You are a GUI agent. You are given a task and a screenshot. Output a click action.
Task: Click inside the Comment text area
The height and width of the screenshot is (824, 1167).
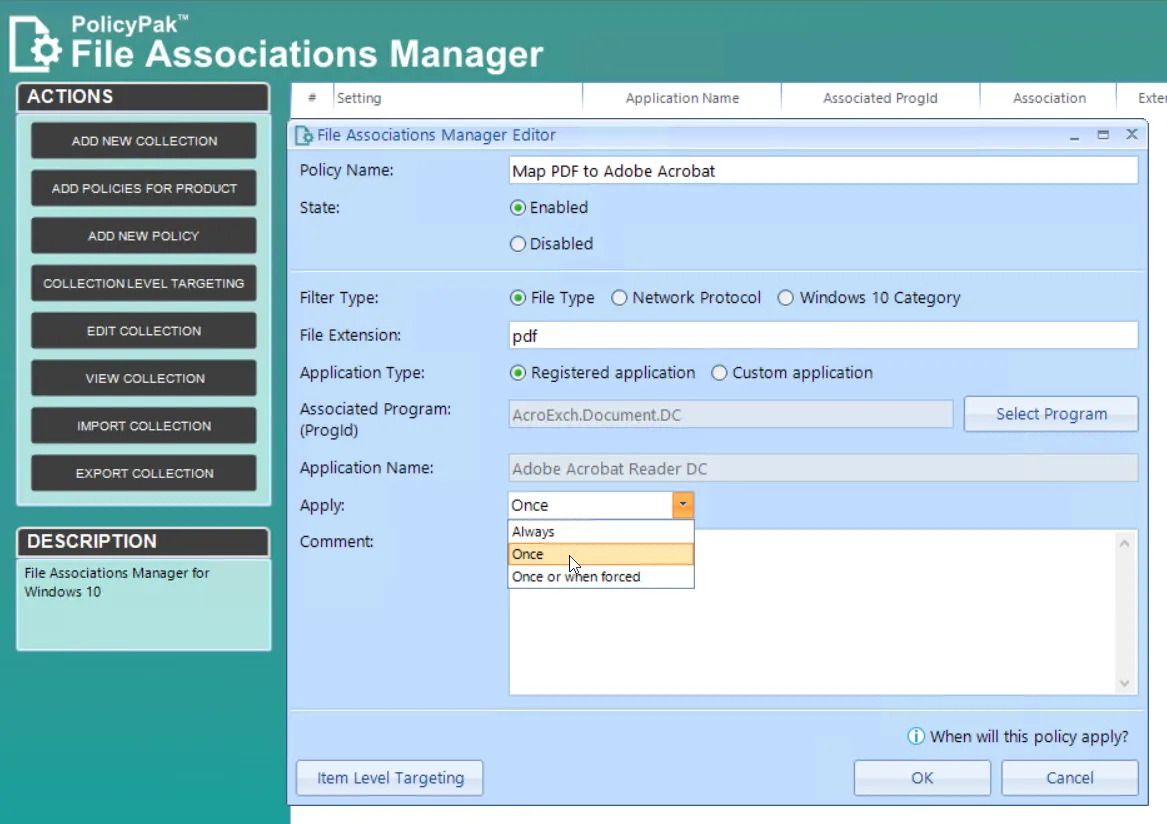(811, 612)
